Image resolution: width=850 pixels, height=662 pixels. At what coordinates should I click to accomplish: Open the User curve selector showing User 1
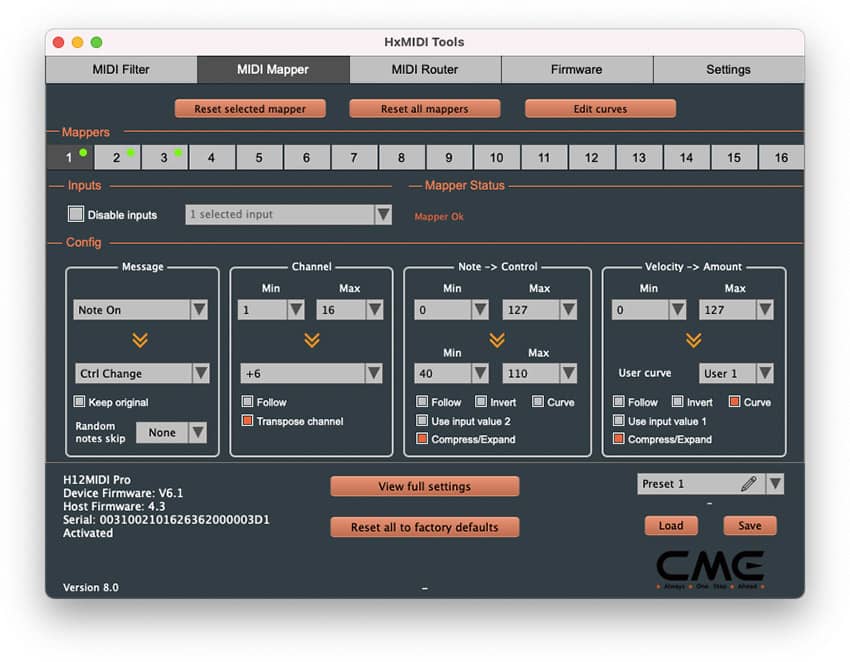coord(737,372)
